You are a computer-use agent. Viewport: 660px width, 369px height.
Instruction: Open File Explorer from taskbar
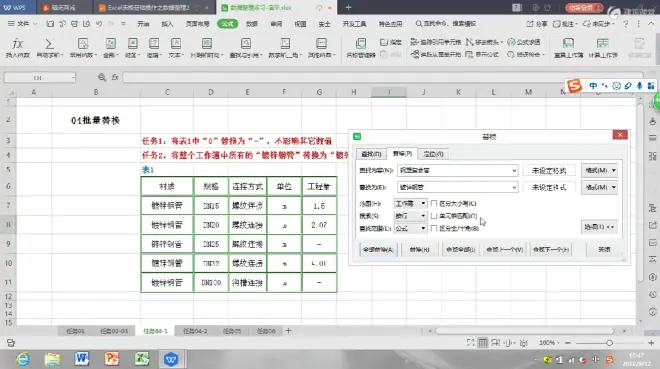click(x=52, y=359)
